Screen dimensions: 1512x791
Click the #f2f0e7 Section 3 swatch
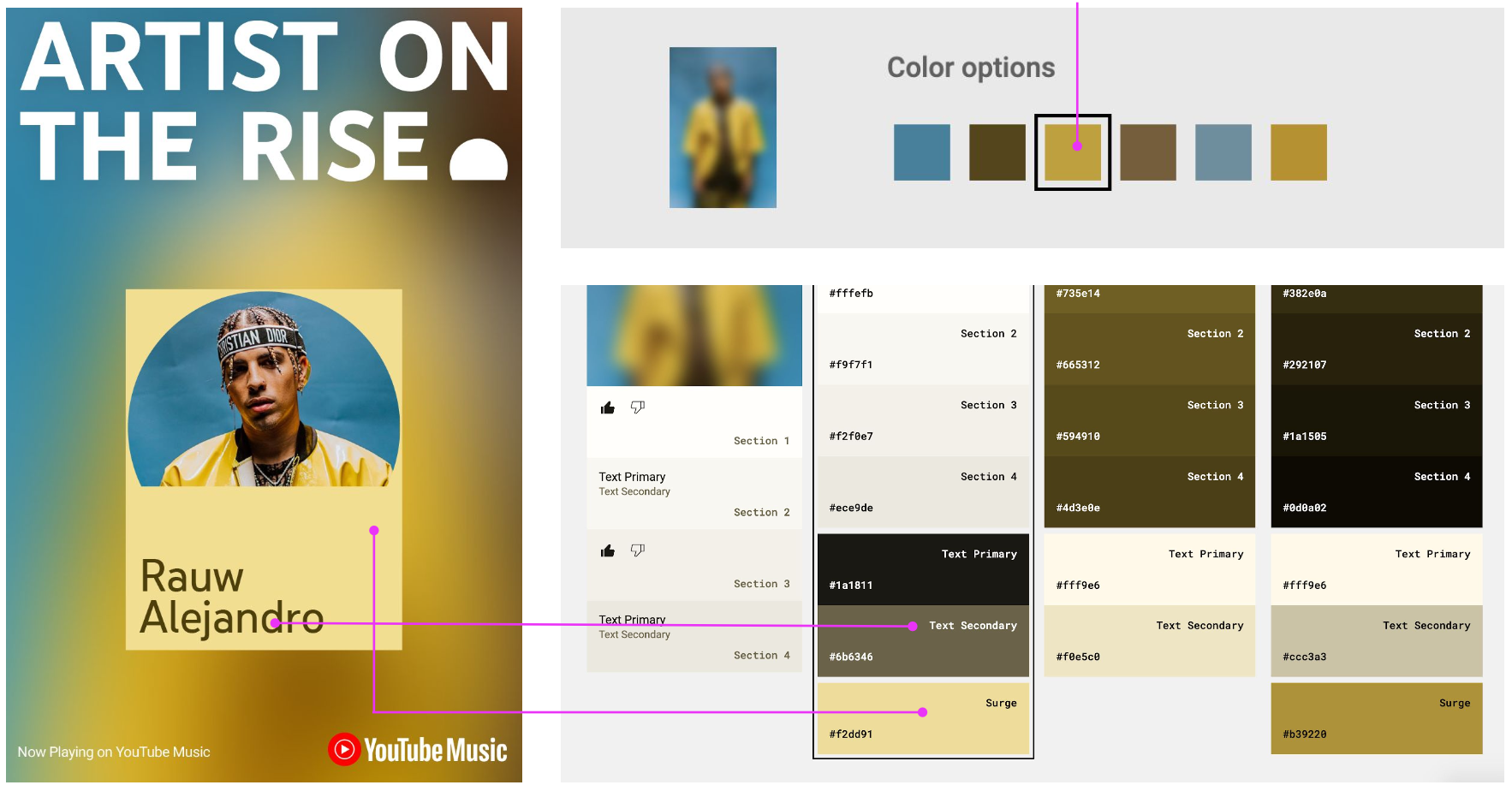click(923, 420)
